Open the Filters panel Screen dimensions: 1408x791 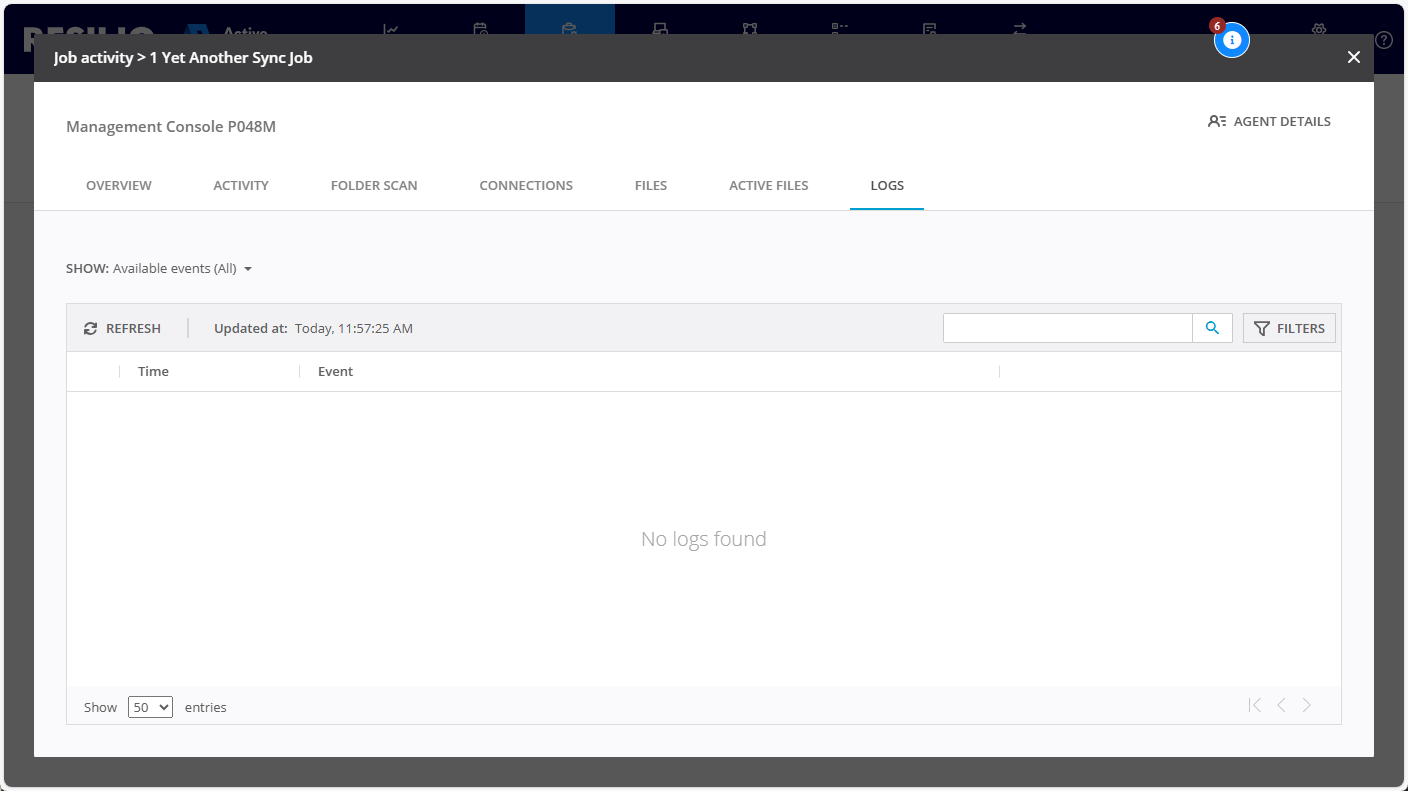(x=1289, y=328)
